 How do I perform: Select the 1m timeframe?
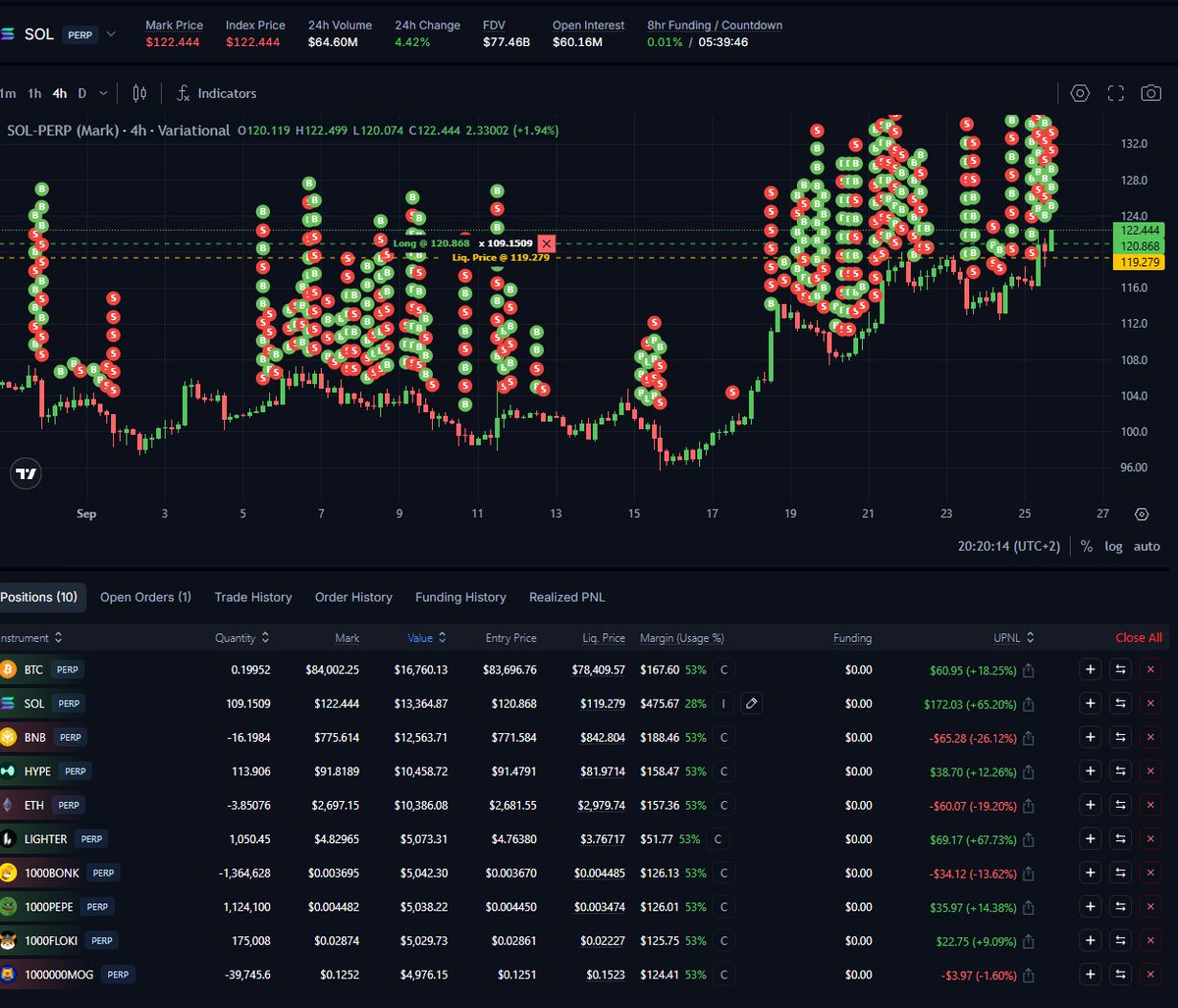coord(8,93)
